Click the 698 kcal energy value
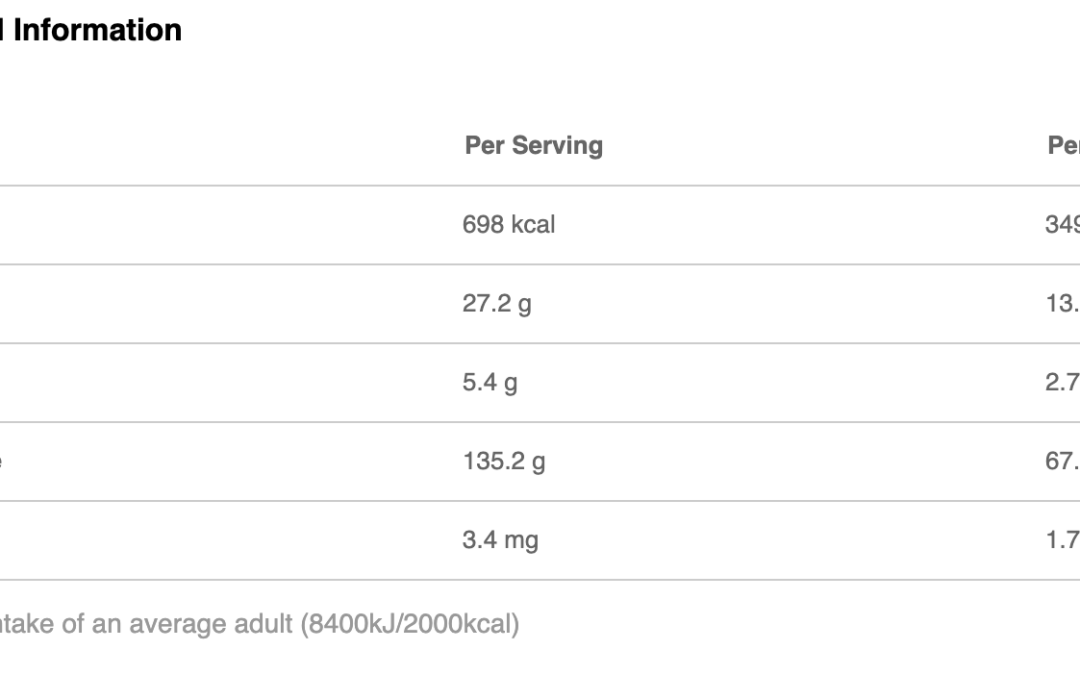Screen dimensions: 1080x675 pyautogui.click(x=508, y=225)
